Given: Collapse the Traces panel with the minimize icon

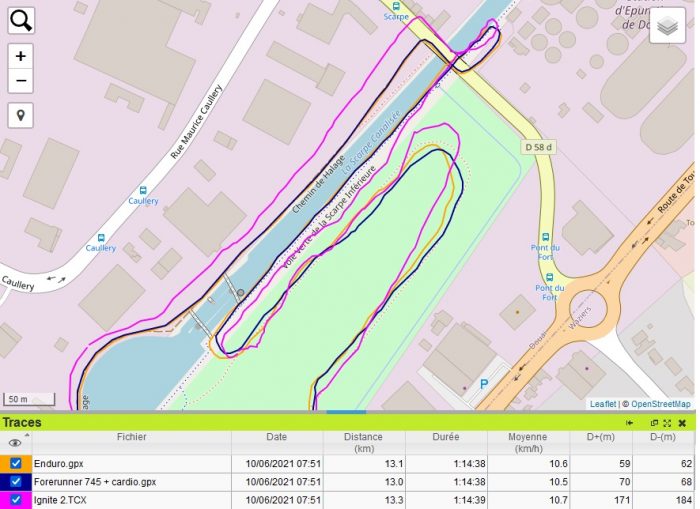Looking at the screenshot, I should [668, 423].
